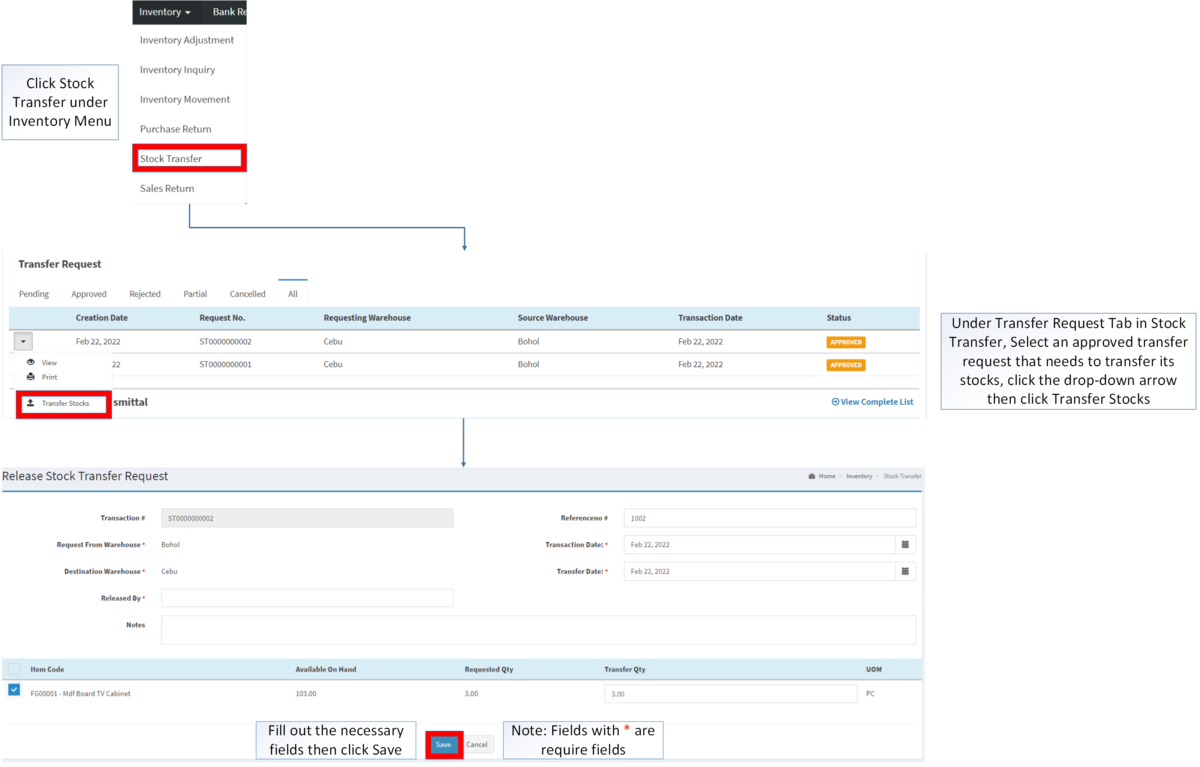Screen dimensions: 1200x767
Task: Select Sales Return from the menu
Action: (166, 188)
